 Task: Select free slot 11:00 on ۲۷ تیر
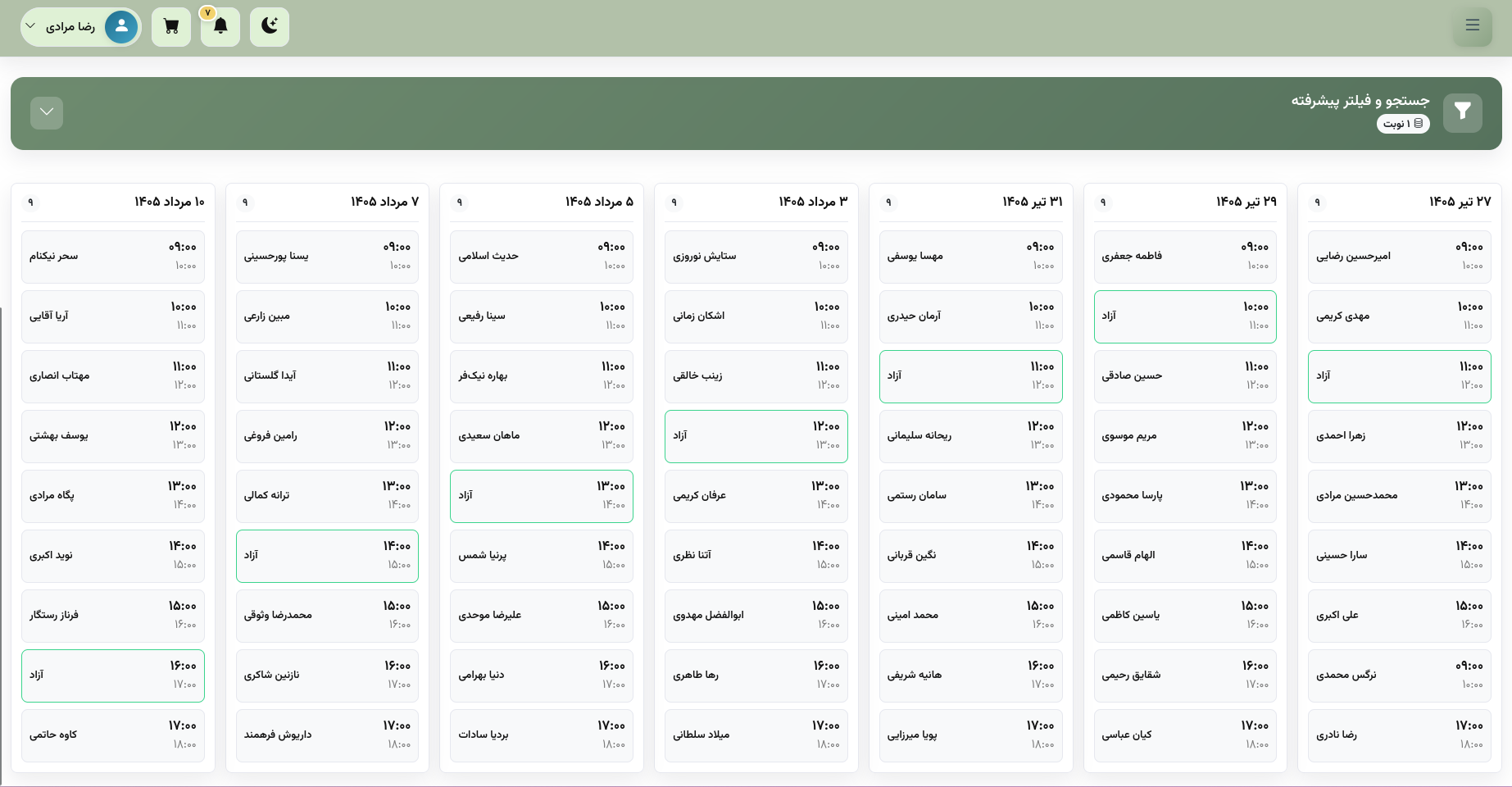tap(1400, 376)
